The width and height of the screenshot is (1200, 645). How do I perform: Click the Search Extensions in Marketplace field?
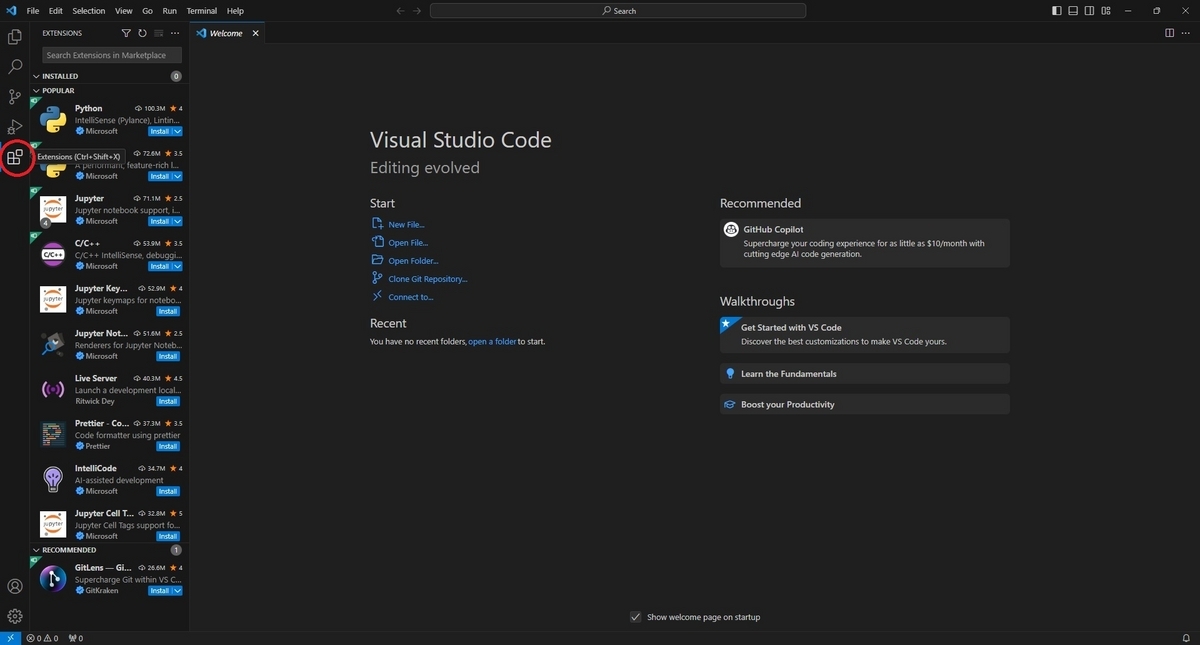(112, 55)
